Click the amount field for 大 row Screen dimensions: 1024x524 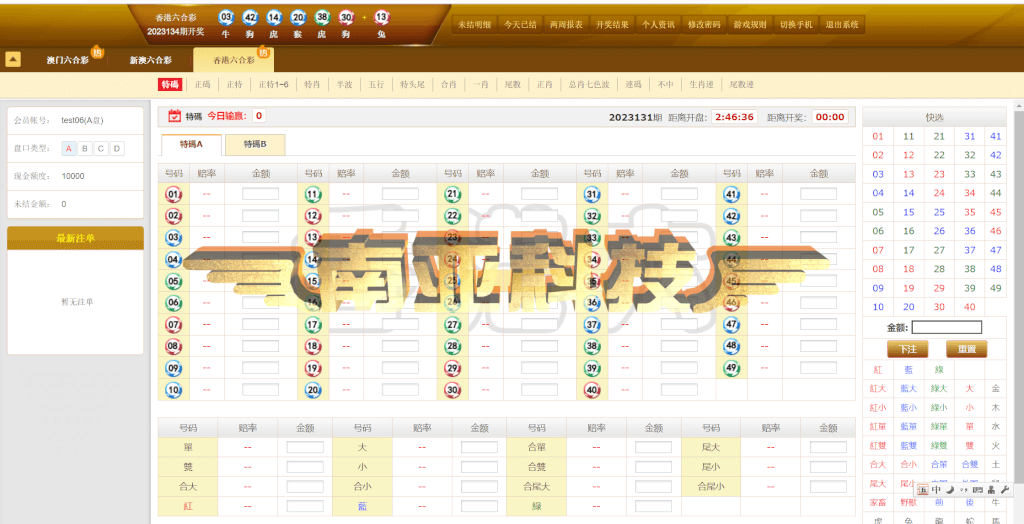pyautogui.click(x=479, y=448)
